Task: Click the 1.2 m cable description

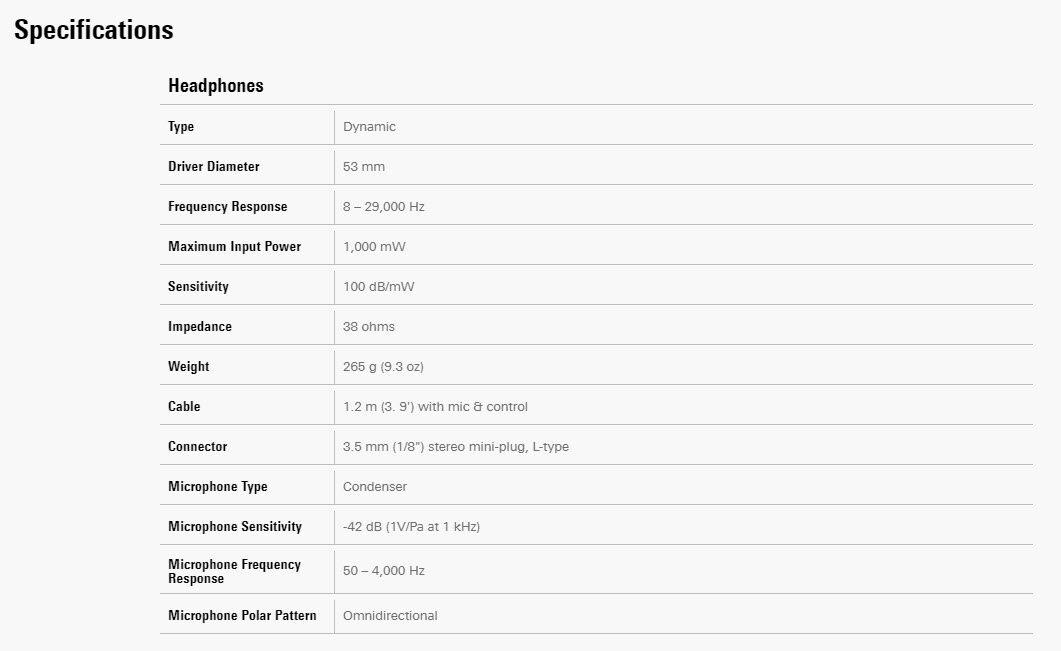Action: pos(435,407)
